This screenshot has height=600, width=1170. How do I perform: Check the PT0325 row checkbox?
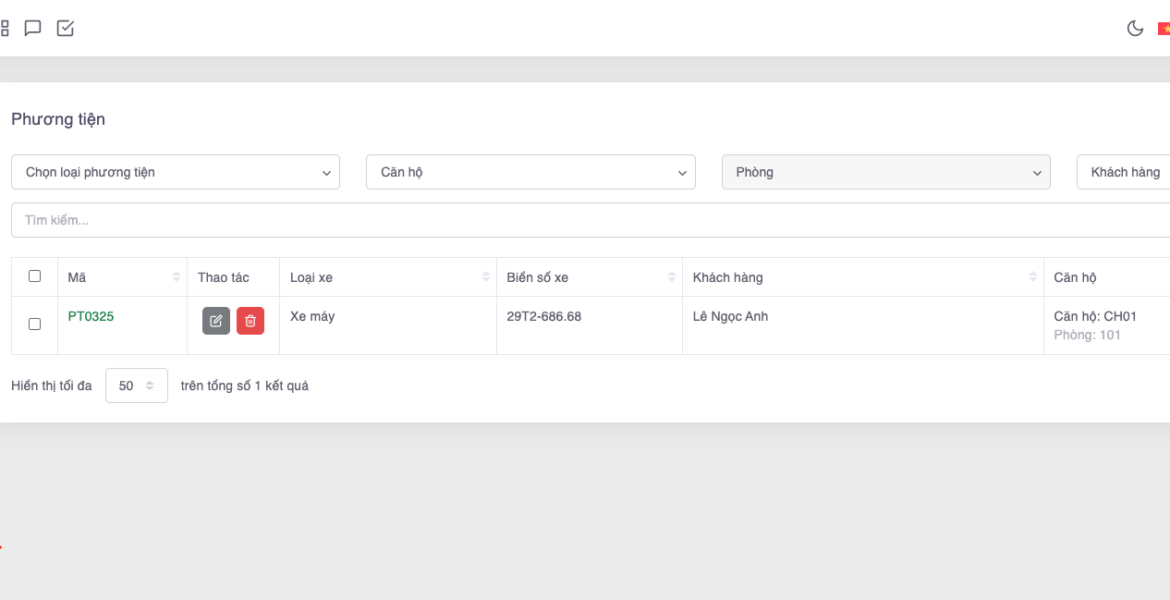point(35,324)
